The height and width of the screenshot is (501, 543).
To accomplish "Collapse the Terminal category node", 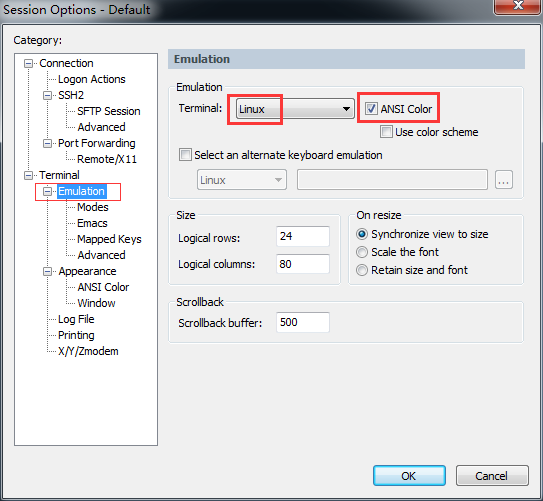I will tap(28, 175).
